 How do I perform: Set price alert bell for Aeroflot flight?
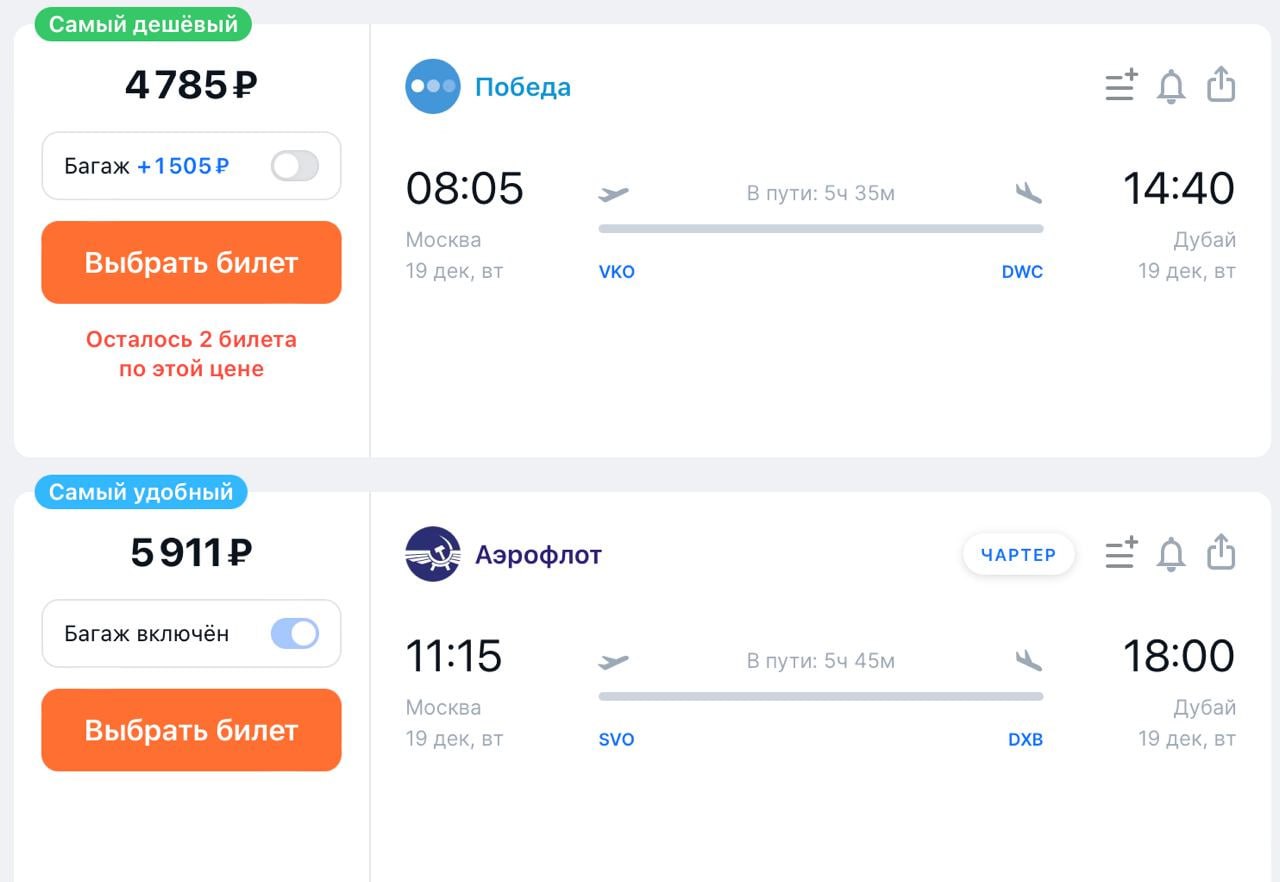(1171, 553)
